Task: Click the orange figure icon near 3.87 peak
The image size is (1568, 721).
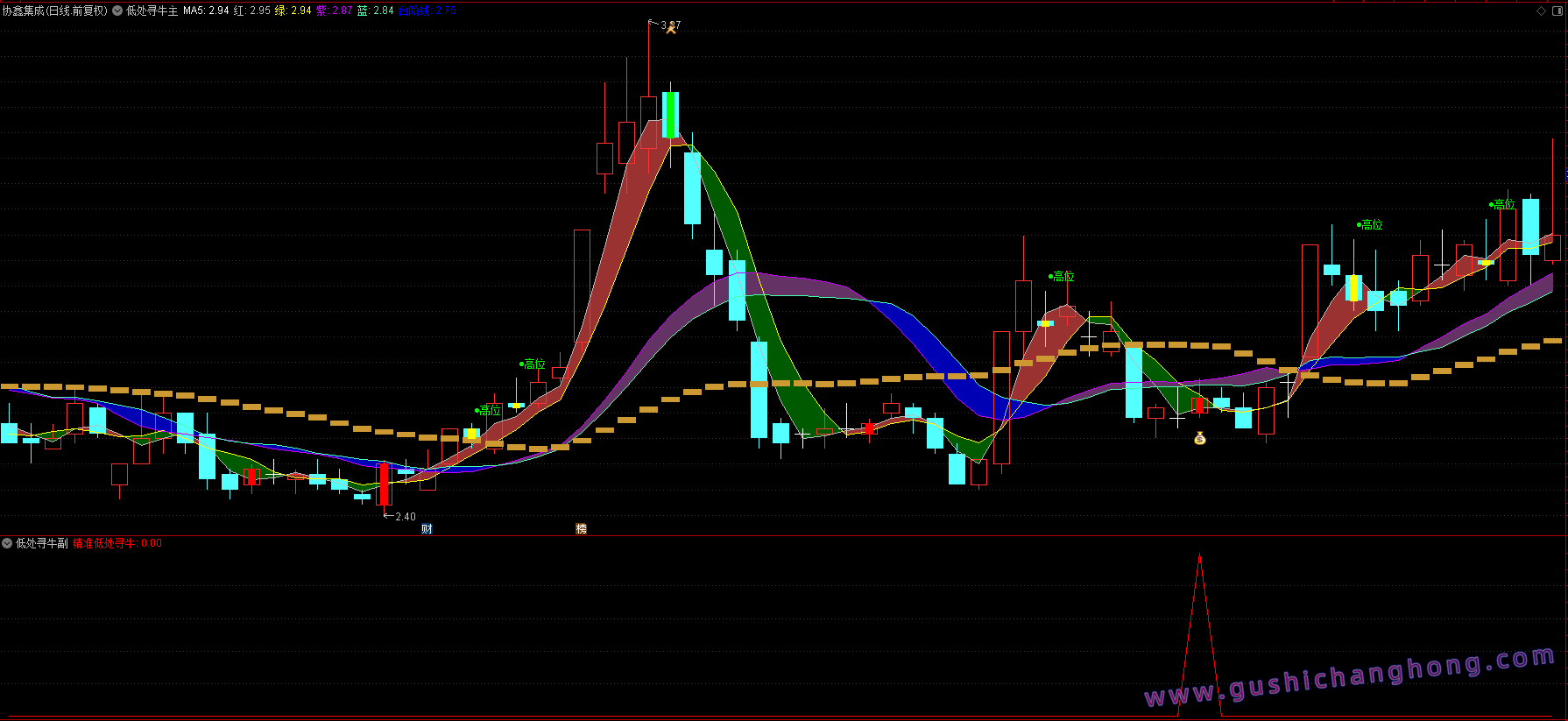Action: pos(672,28)
